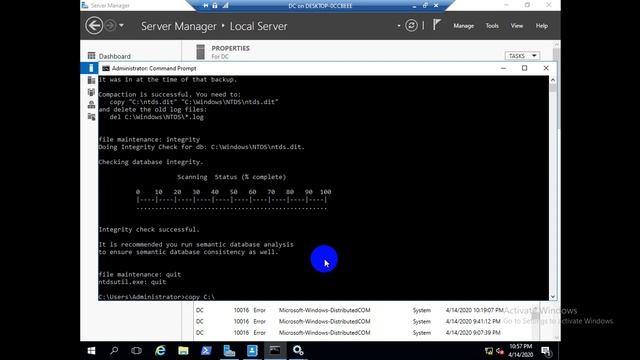Click the signal strength icon on connection bar
Image resolution: width=640 pixels, height=360 pixels.
pyautogui.click(x=225, y=5)
